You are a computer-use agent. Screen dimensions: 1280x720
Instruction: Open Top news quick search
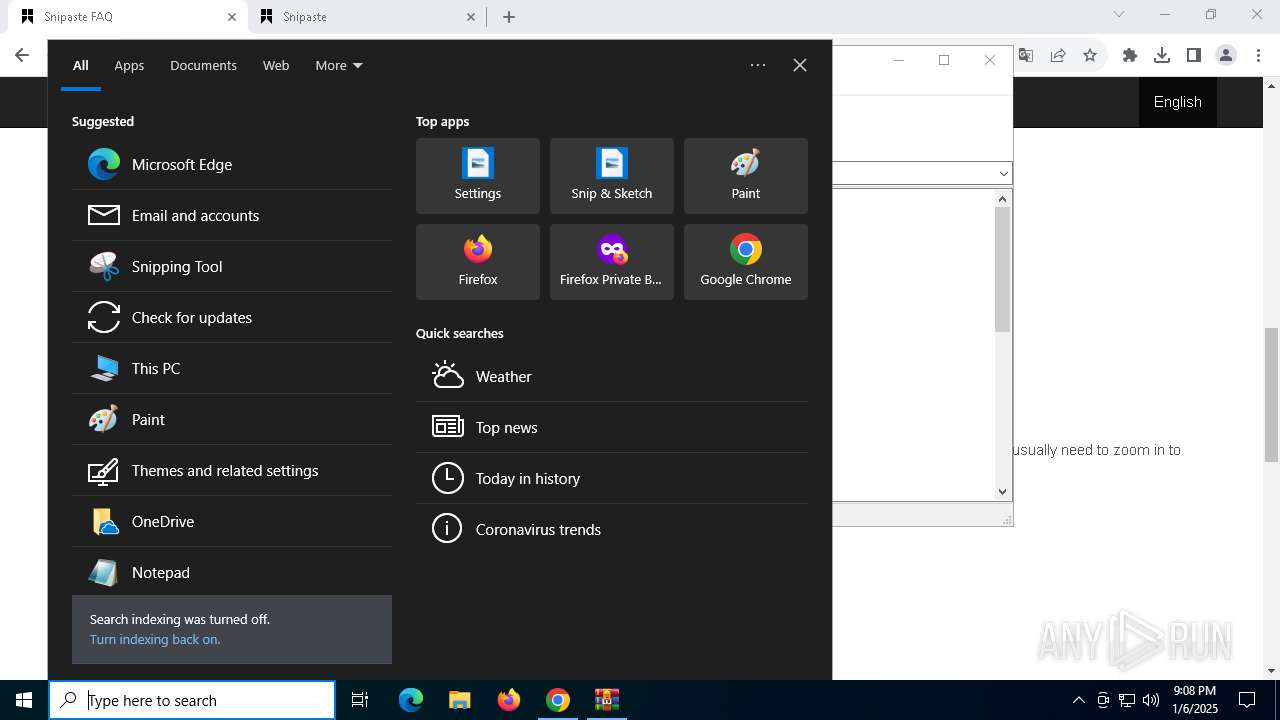(612, 427)
